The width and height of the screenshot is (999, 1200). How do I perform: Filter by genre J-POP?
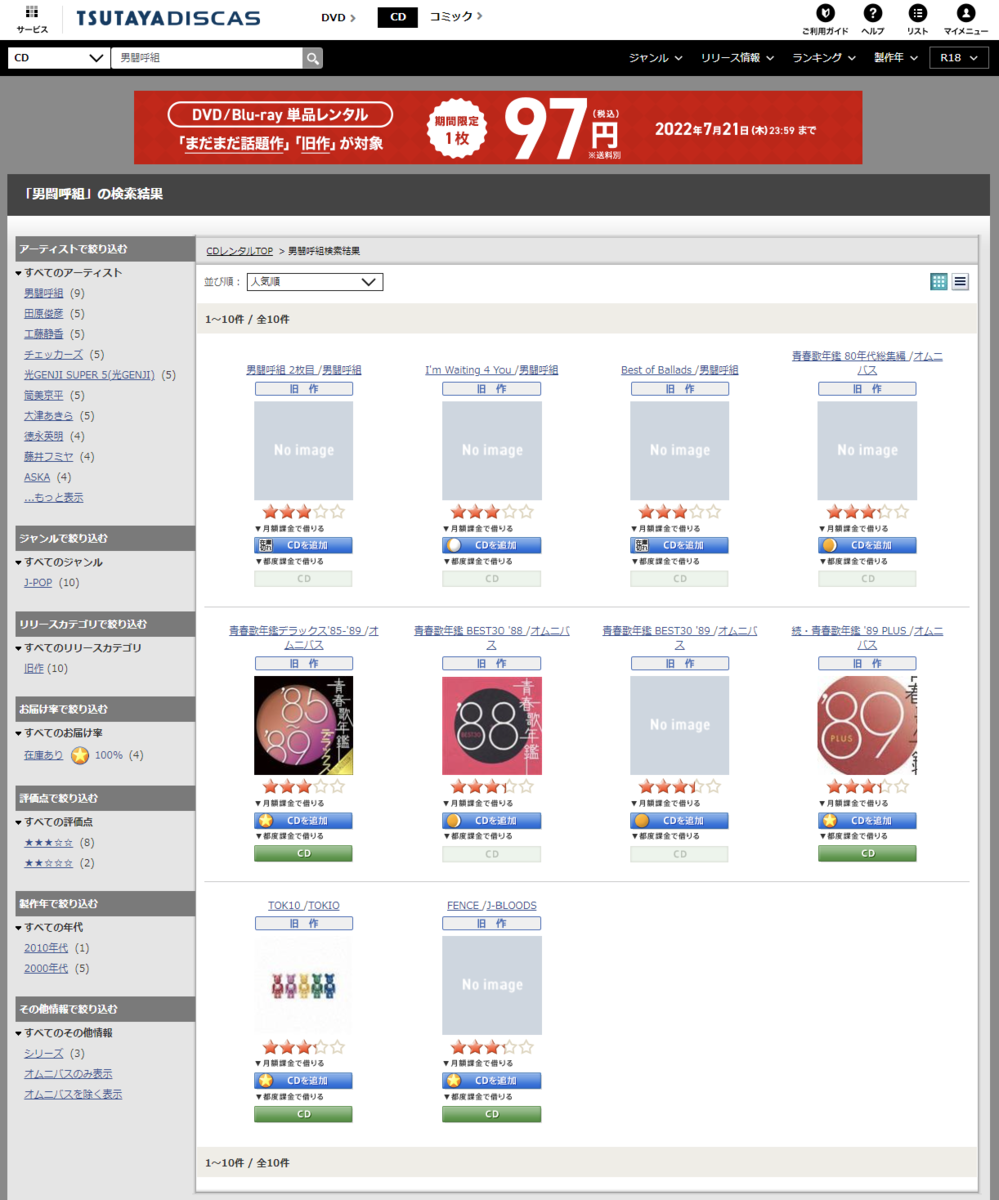coord(38,582)
